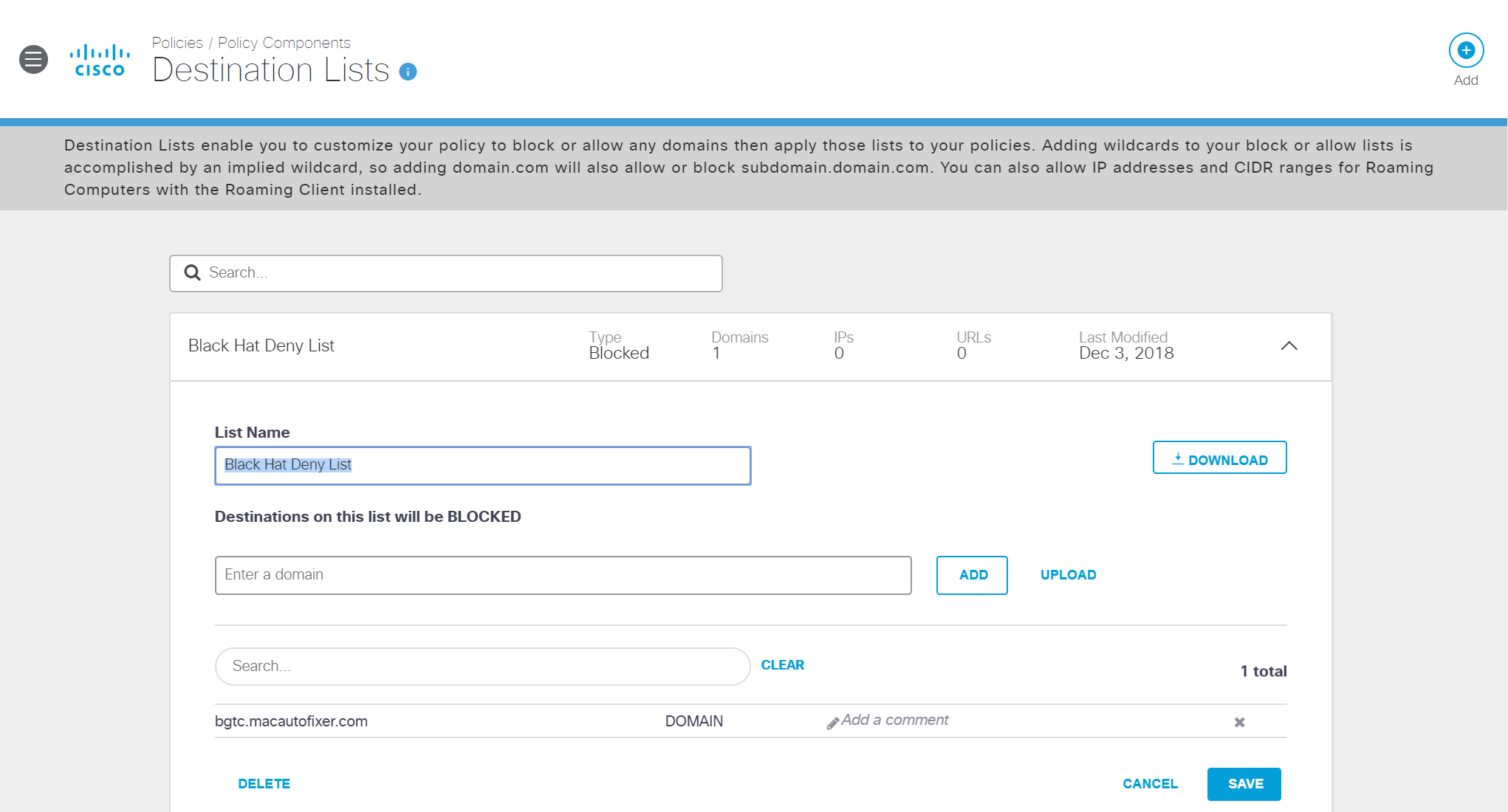
Task: Open the hamburger navigation menu
Action: pos(33,59)
